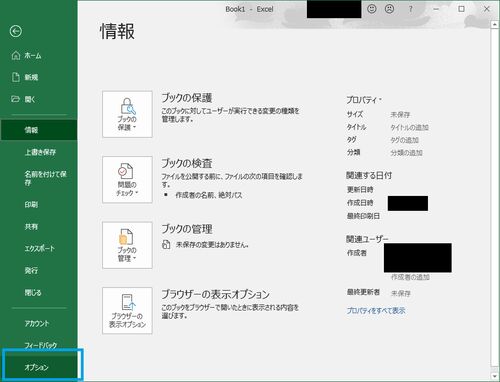Select エクスポート in the sidebar
This screenshot has height=382, width=500.
39,248
